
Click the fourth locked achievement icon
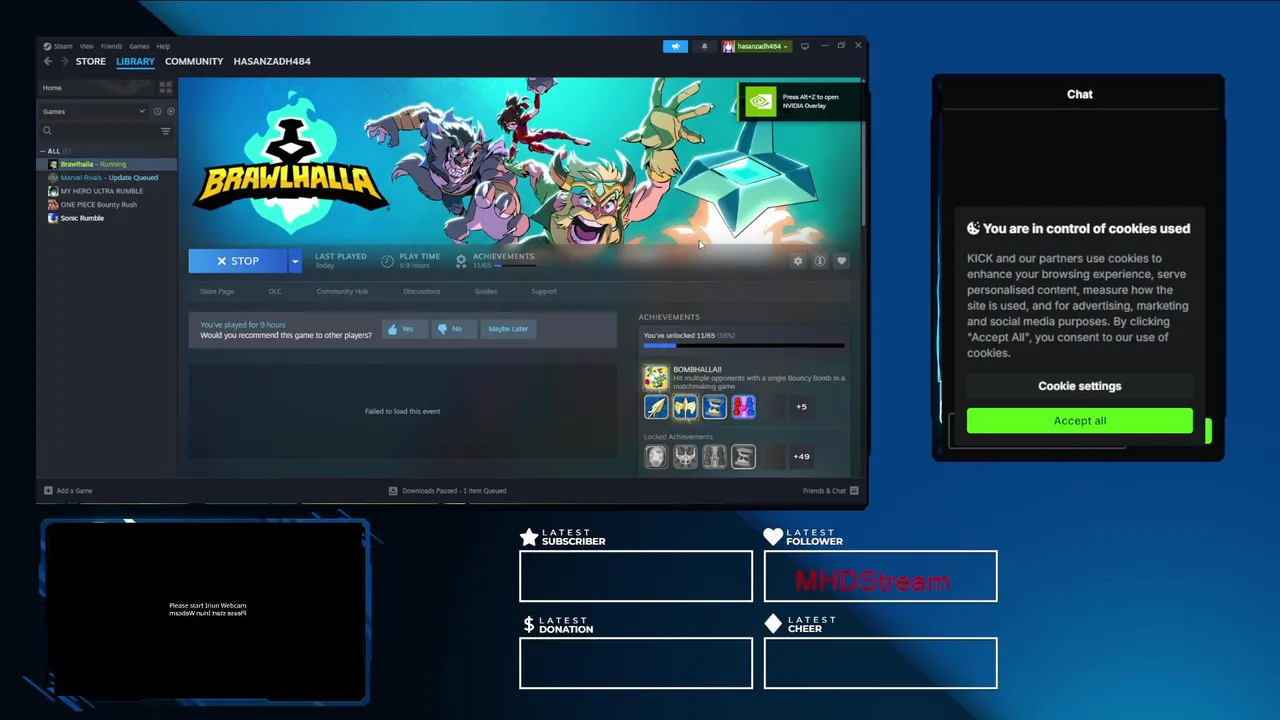point(743,456)
